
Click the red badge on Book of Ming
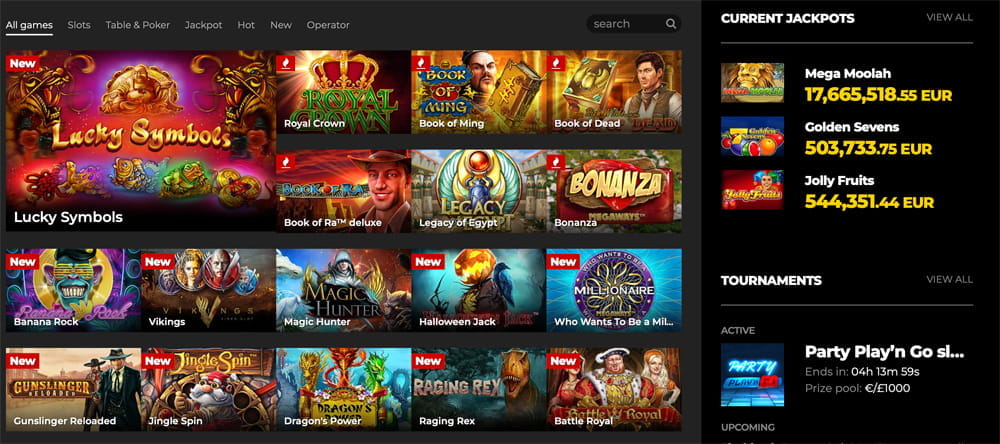pos(421,64)
